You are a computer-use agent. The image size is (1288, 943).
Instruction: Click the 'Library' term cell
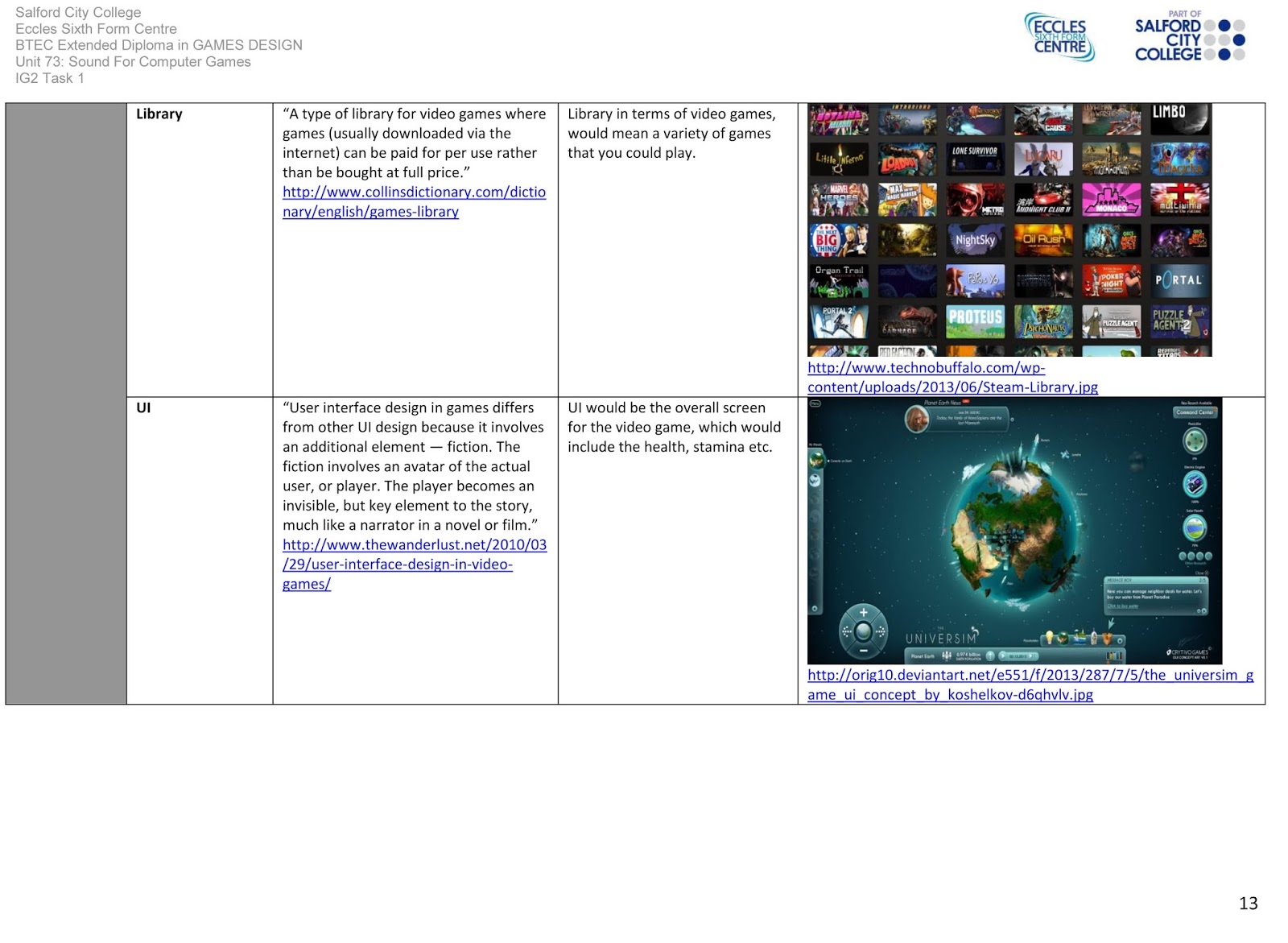coord(200,250)
